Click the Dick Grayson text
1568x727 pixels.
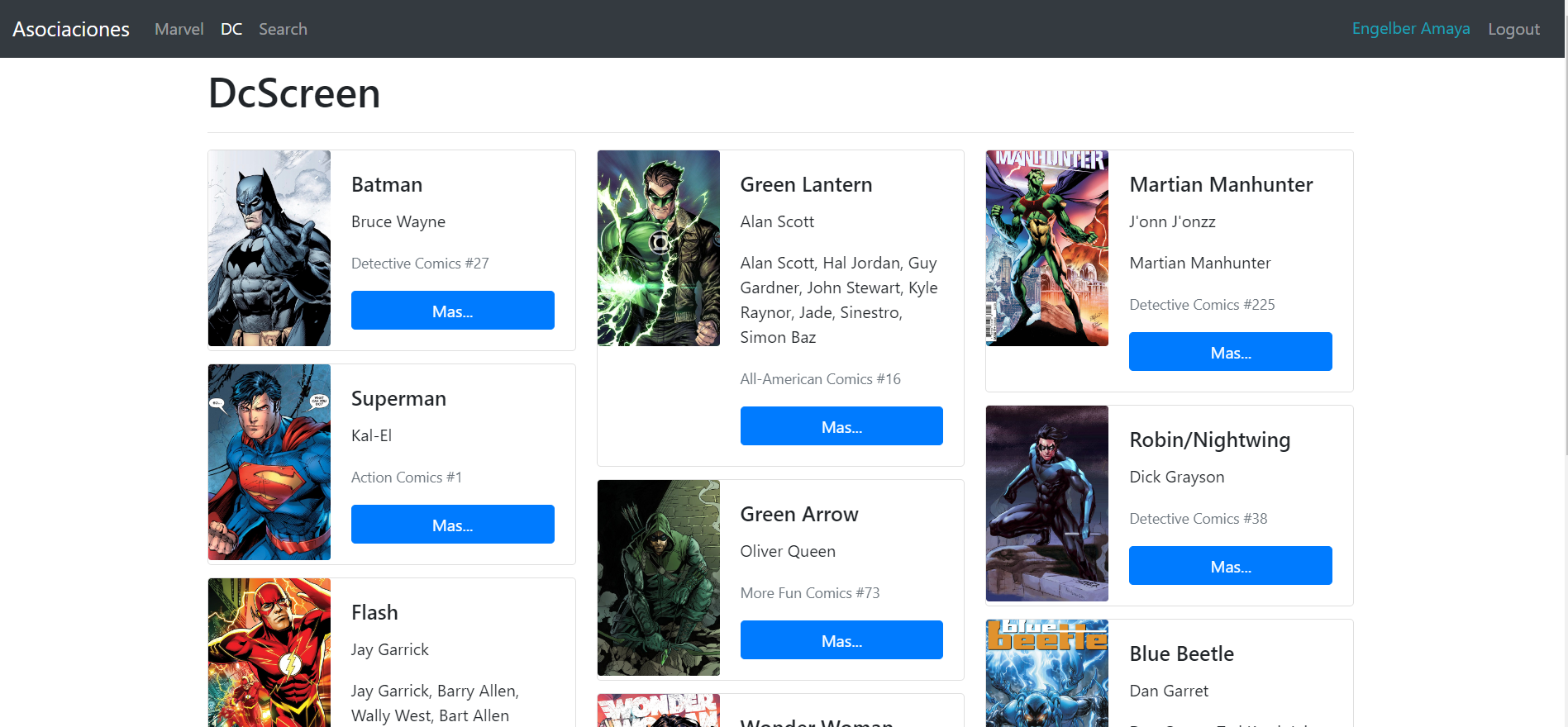pyautogui.click(x=1176, y=477)
